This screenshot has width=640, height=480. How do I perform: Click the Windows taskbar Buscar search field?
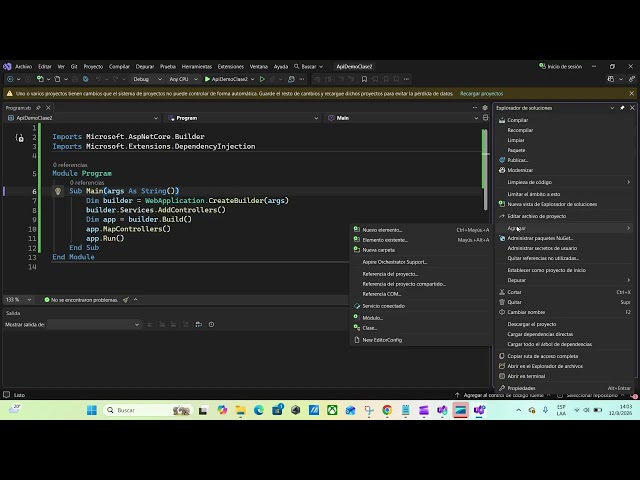[147, 410]
